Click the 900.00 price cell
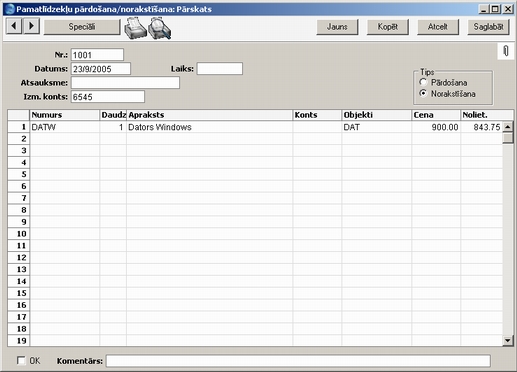This screenshot has height=372, width=517. (436, 127)
